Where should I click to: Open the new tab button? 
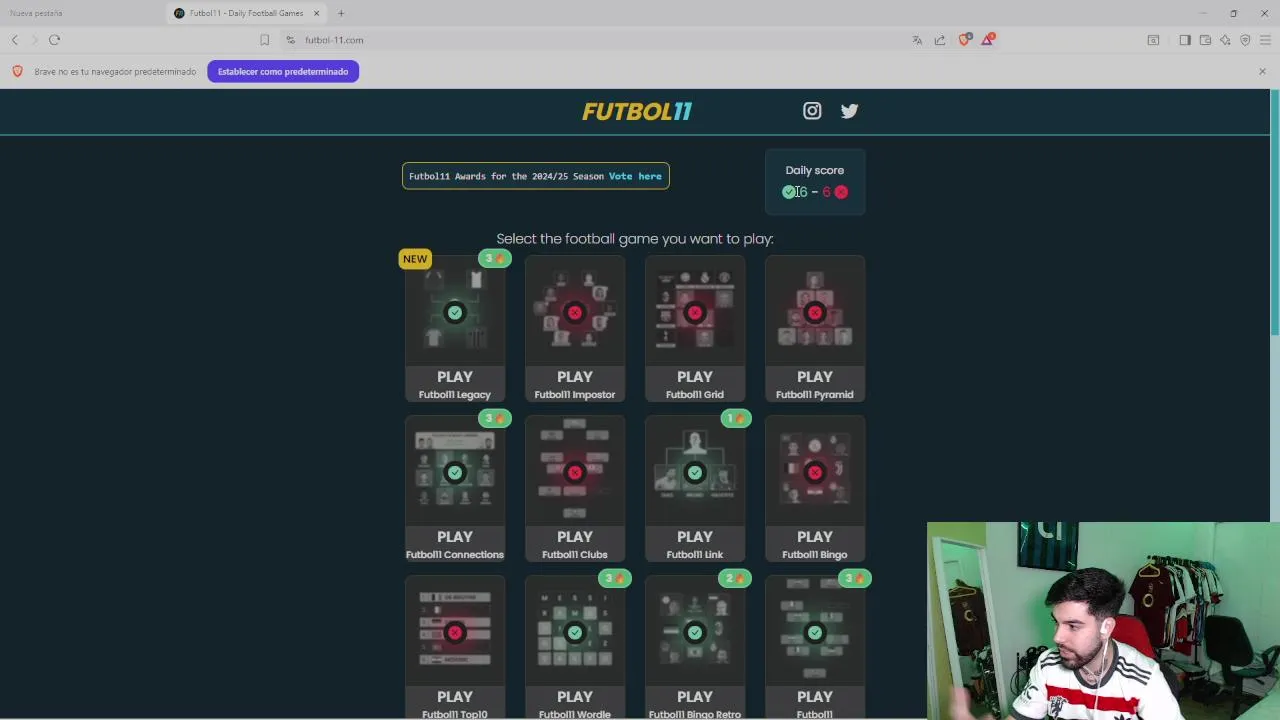click(341, 13)
